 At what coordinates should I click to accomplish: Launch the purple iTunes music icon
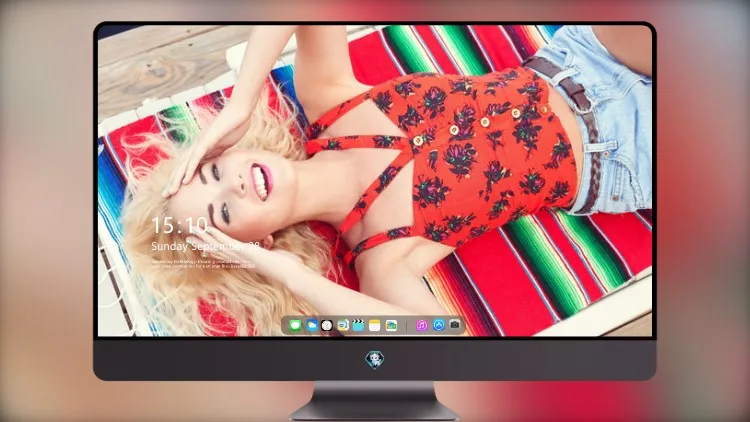(x=421, y=326)
